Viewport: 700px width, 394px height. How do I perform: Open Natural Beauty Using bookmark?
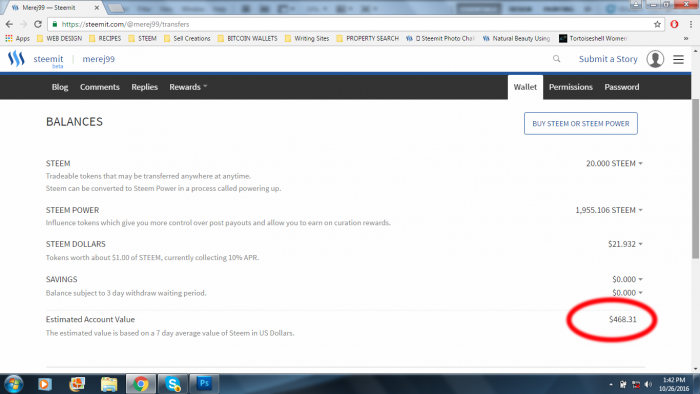tap(516, 38)
